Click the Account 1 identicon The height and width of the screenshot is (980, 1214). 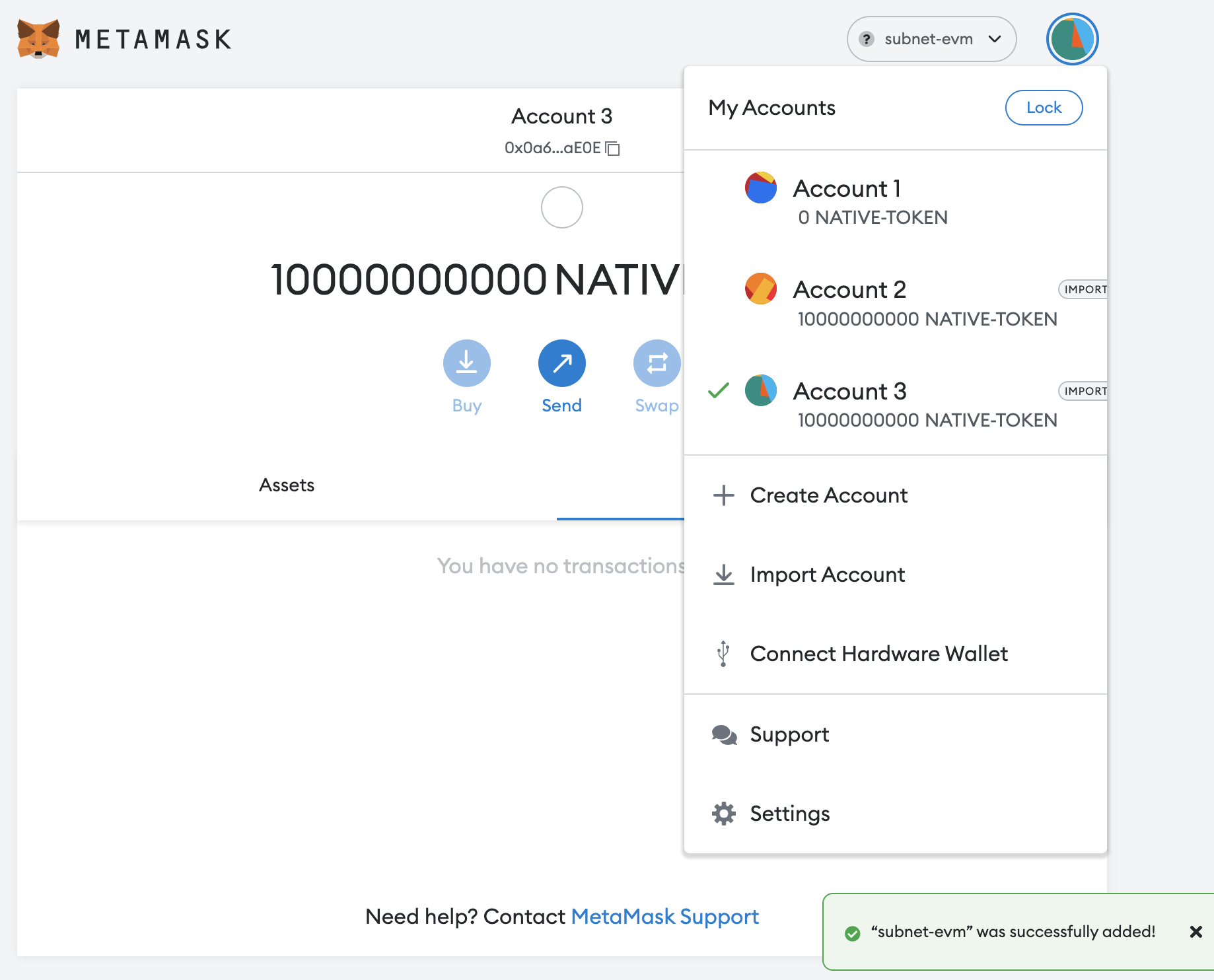[x=761, y=188]
